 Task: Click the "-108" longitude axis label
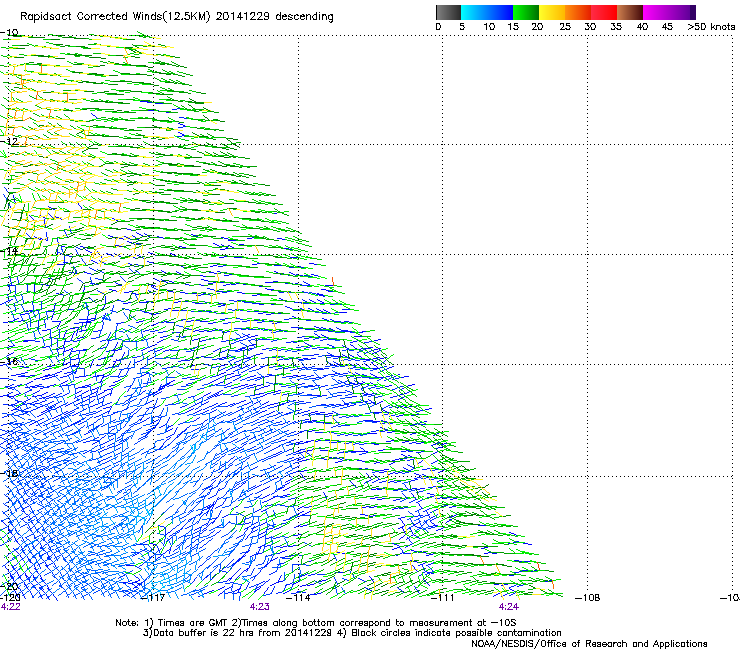coord(588,598)
